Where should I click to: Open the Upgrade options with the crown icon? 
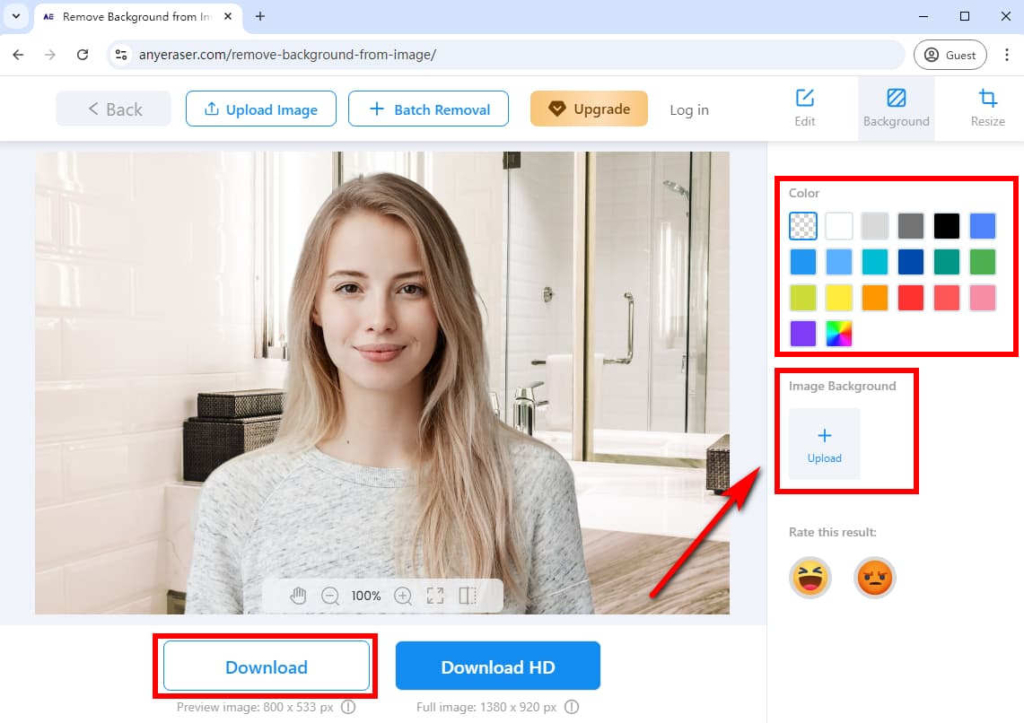[x=588, y=108]
